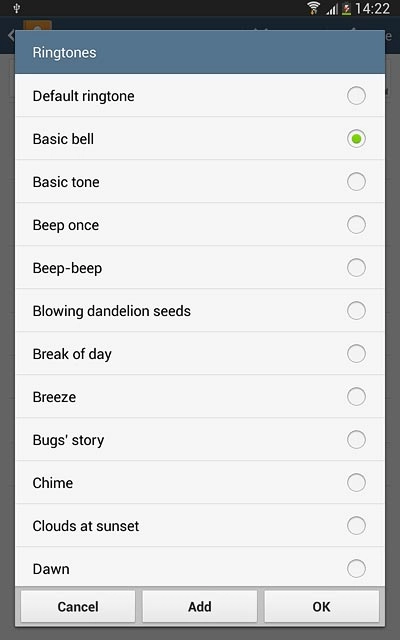Select the Basic bell radio button
The width and height of the screenshot is (400, 640).
[356, 139]
